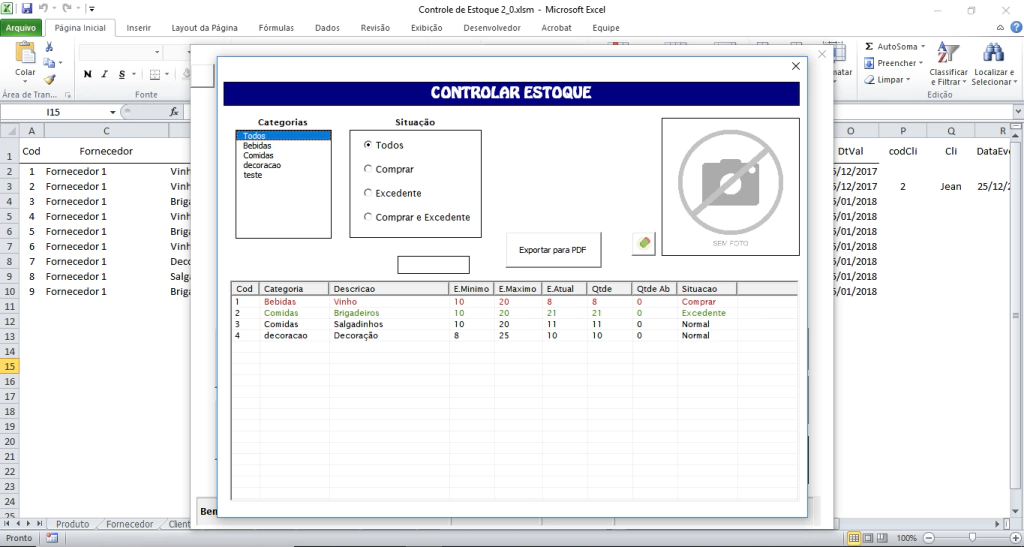1024x547 pixels.
Task: Click the fx insert function icon
Action: (174, 112)
